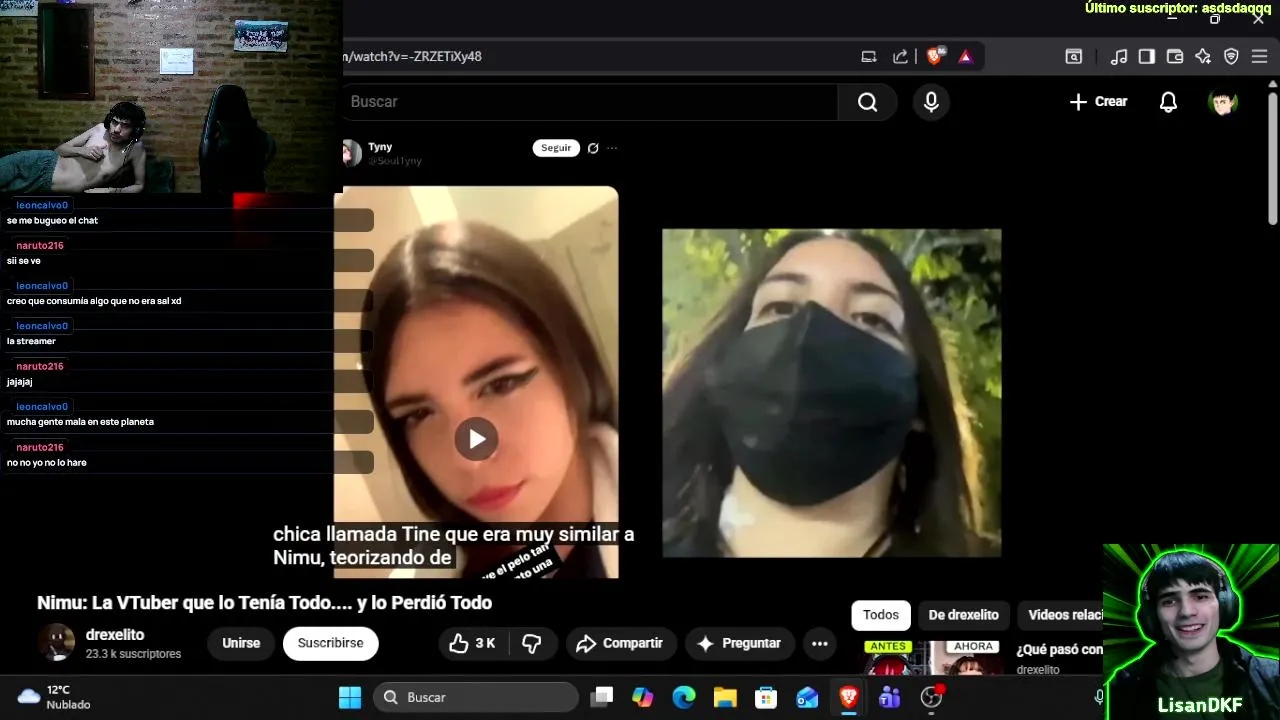Image resolution: width=1280 pixels, height=720 pixels.
Task: Open Brave playlist music note icon
Action: click(x=1119, y=57)
